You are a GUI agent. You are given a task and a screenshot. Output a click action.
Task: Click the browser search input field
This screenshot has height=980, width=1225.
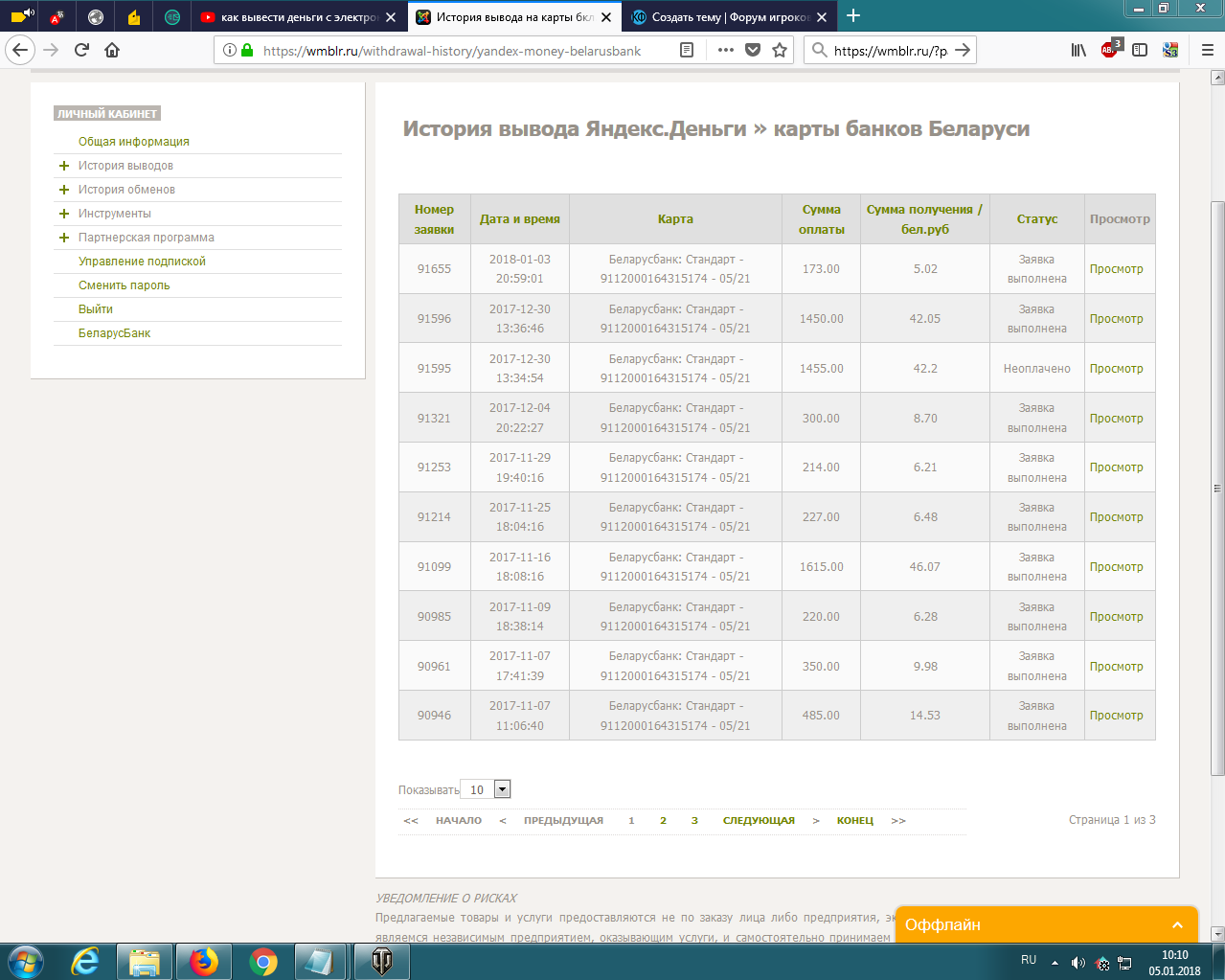(889, 50)
